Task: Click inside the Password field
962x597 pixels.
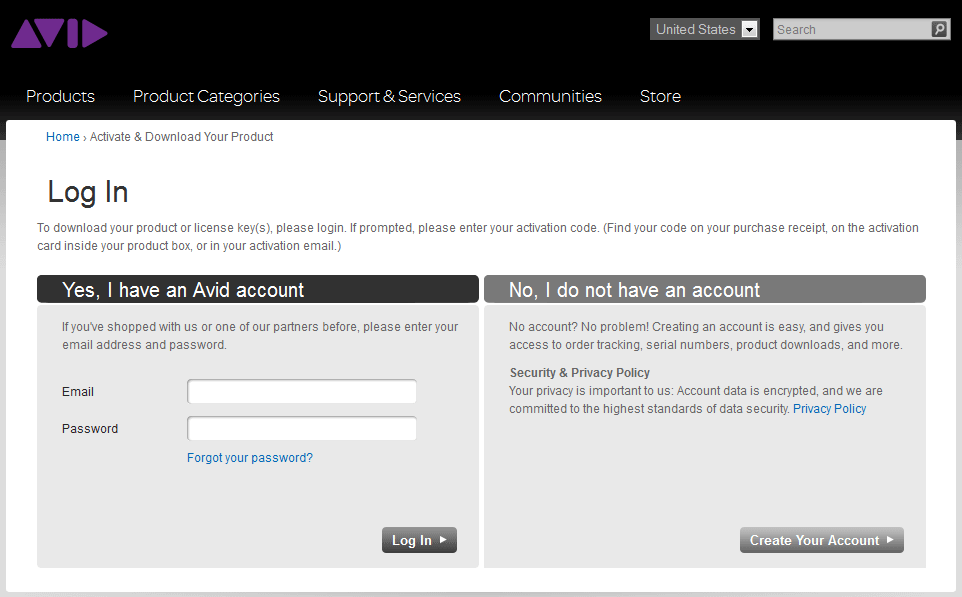Action: (302, 429)
